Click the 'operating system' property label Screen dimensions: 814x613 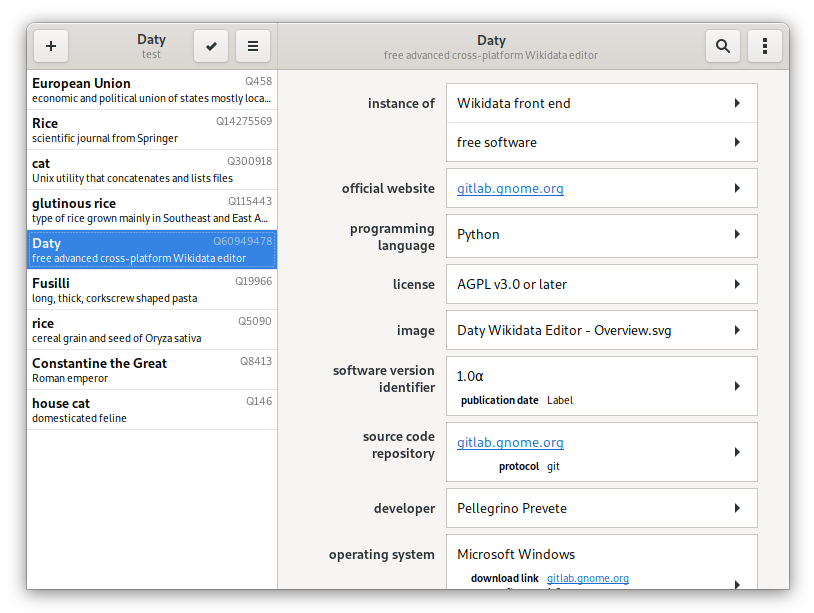pyautogui.click(x=382, y=554)
